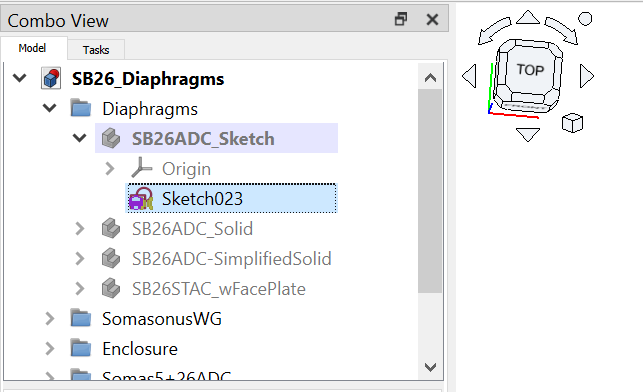Undock the Combo View panel
Screen dimensions: 643x392
pyautogui.click(x=401, y=19)
